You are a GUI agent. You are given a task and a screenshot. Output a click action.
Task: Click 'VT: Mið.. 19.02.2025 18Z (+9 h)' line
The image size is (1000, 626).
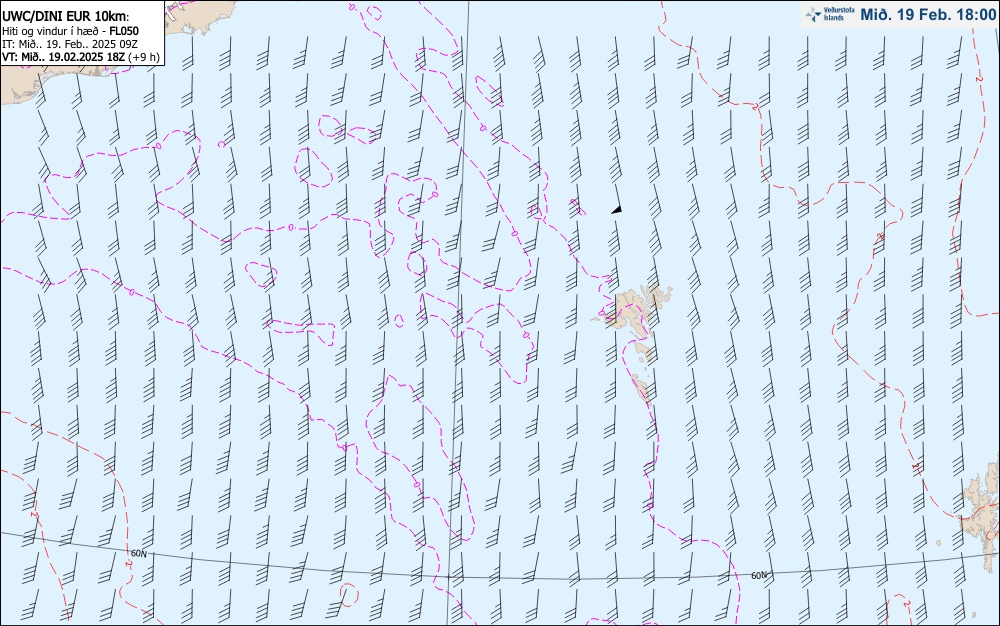80,57
